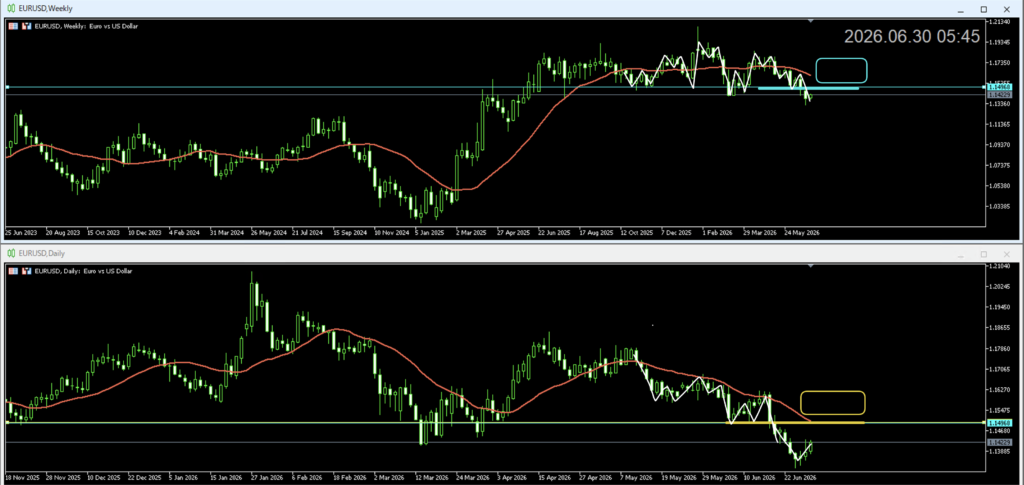Select the yellow rounded rectangle on Daily chart
Screen dimensions: 1024x485
pyautogui.click(x=833, y=403)
